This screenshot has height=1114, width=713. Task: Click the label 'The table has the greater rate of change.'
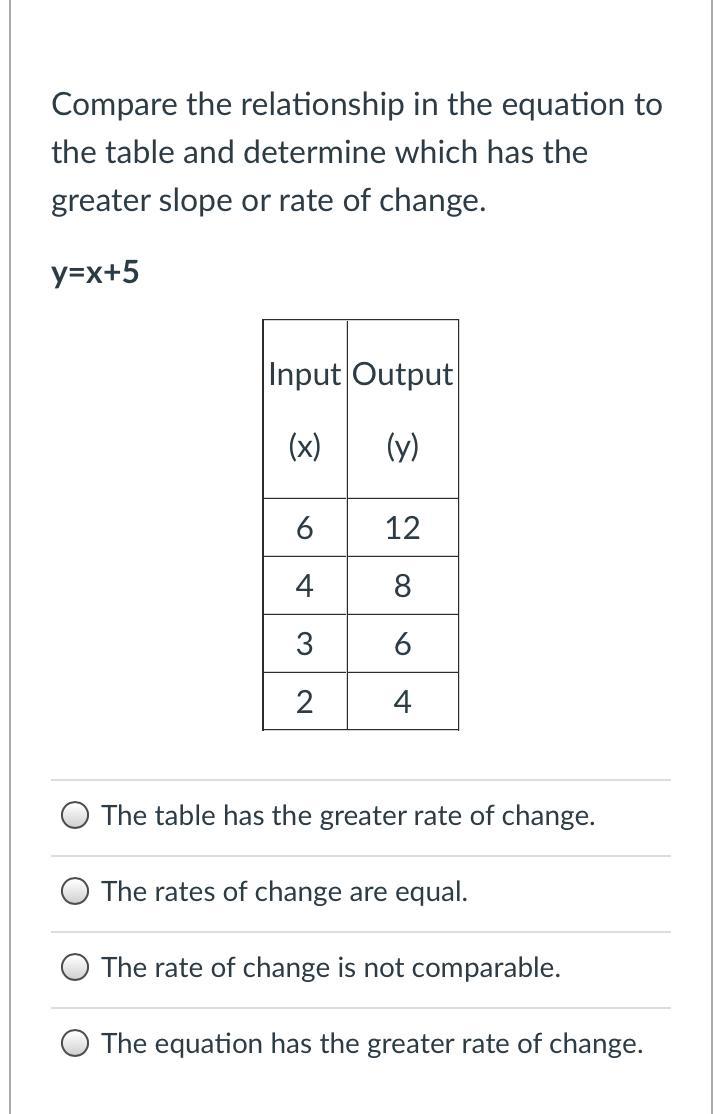point(349,816)
